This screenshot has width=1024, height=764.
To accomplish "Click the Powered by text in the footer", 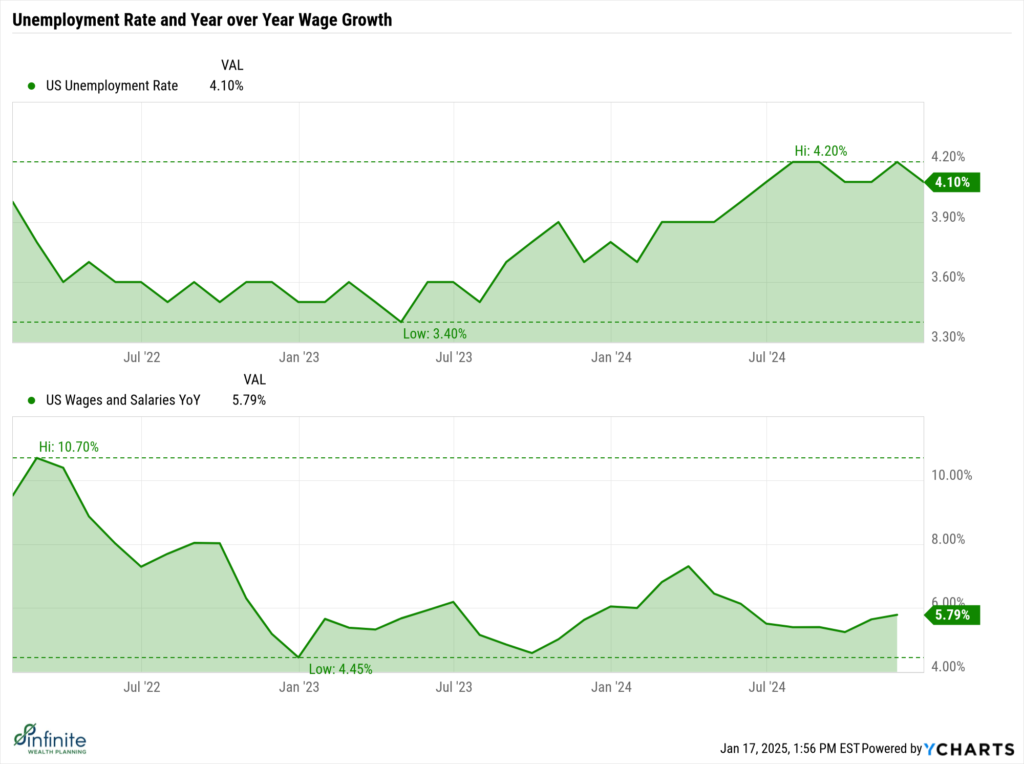I will click(x=889, y=748).
